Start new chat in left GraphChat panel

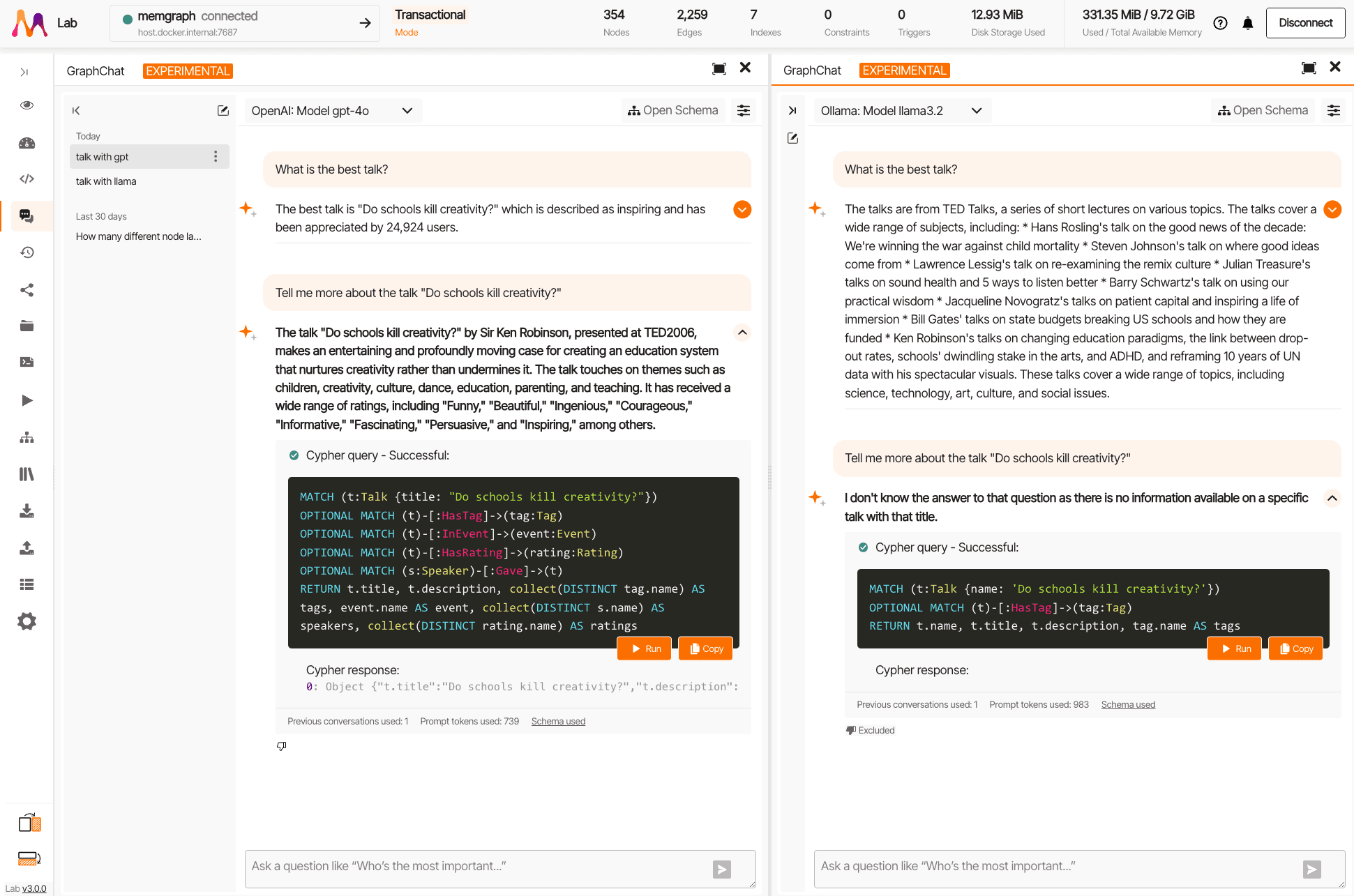pyautogui.click(x=223, y=111)
